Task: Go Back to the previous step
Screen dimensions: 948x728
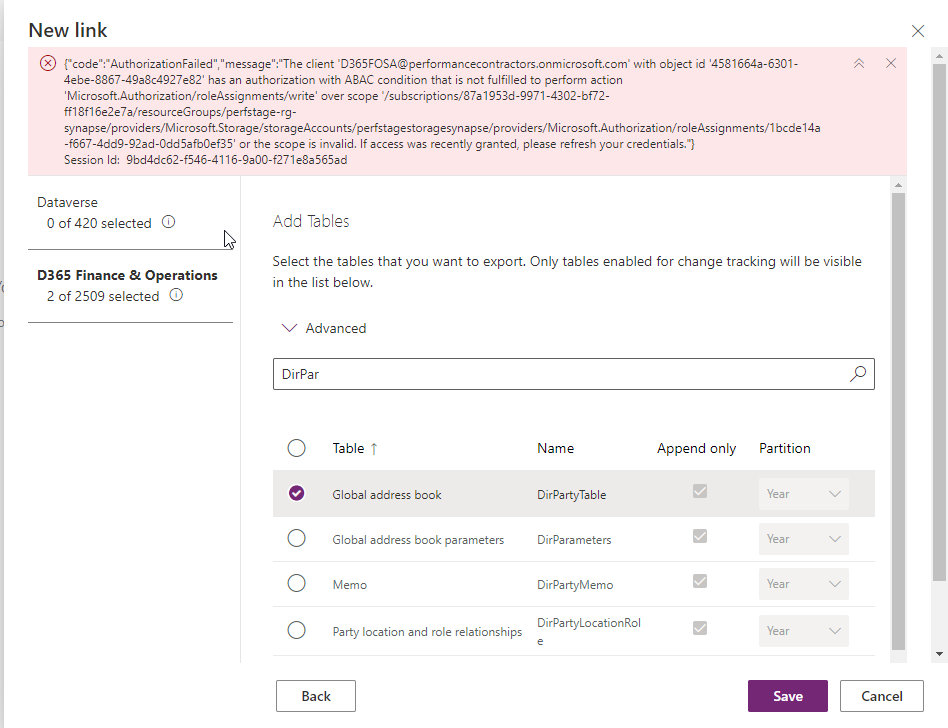Action: [x=315, y=695]
